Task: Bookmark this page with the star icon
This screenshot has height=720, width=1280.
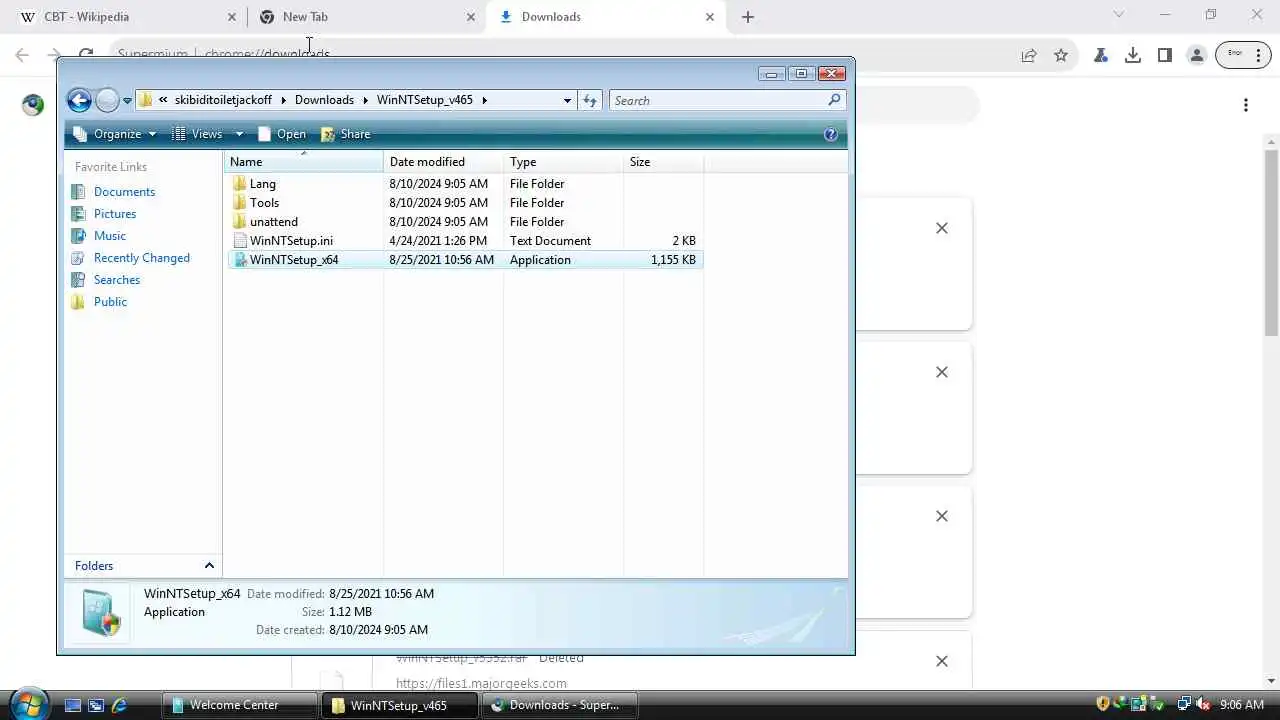Action: pos(1061,56)
